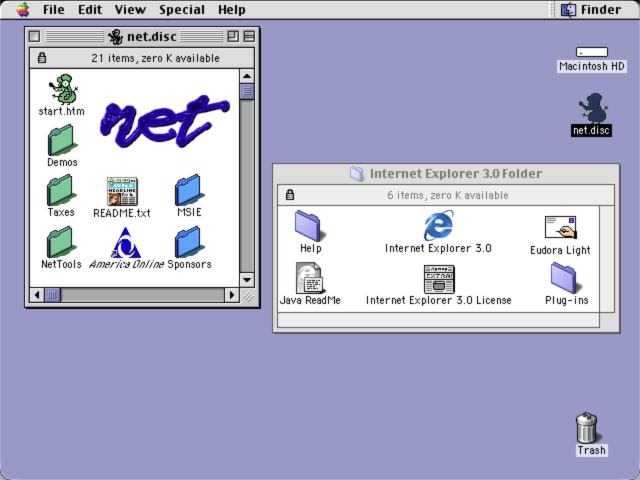Click the net logo graphic in net.disc
The width and height of the screenshot is (640, 480).
(165, 121)
